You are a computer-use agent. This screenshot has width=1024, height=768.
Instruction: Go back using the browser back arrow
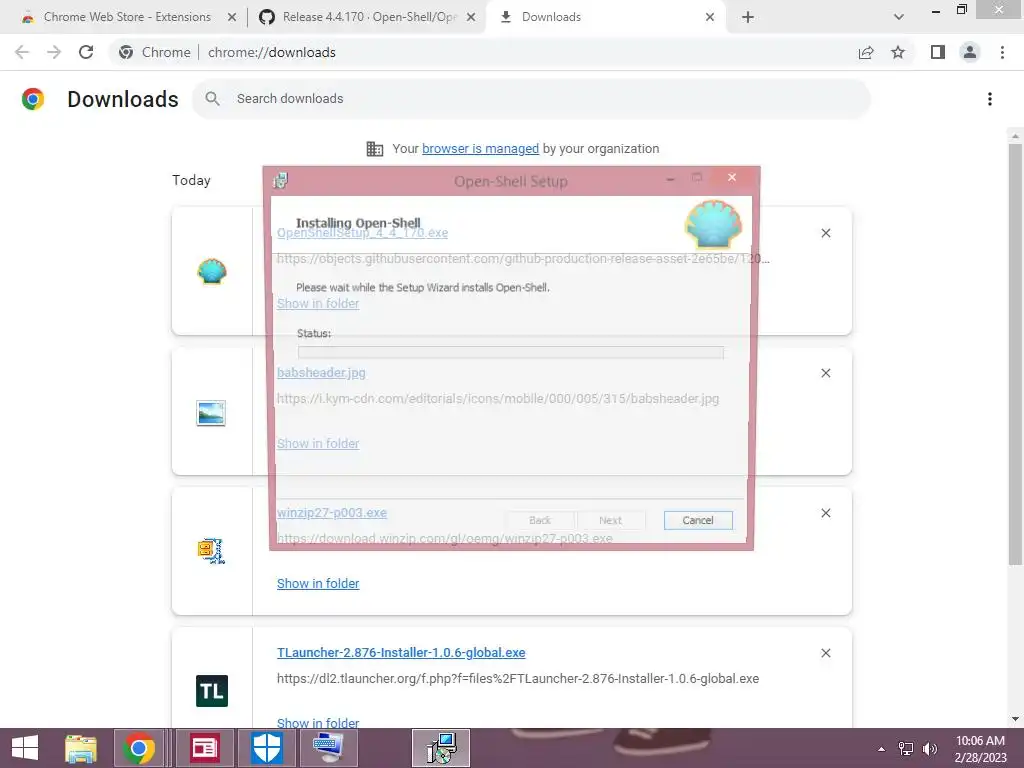[x=22, y=52]
